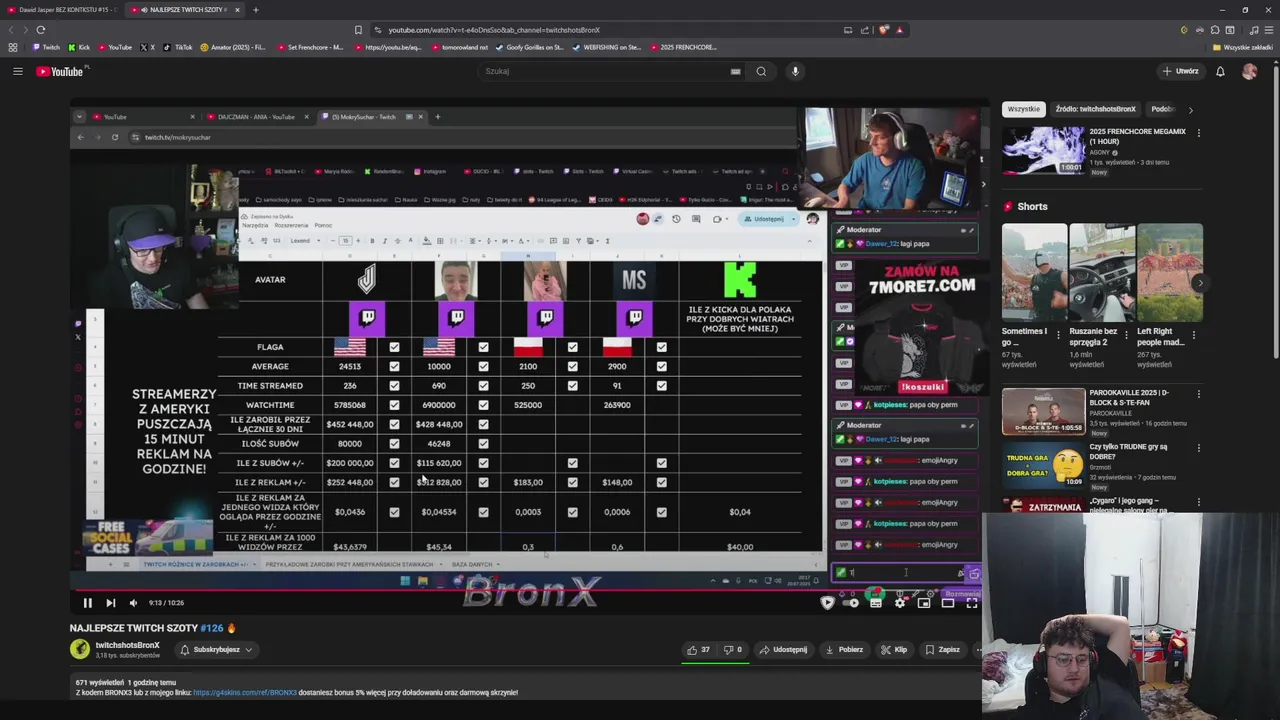
Task: Select the Podobne filter chip
Action: pyautogui.click(x=1161, y=109)
